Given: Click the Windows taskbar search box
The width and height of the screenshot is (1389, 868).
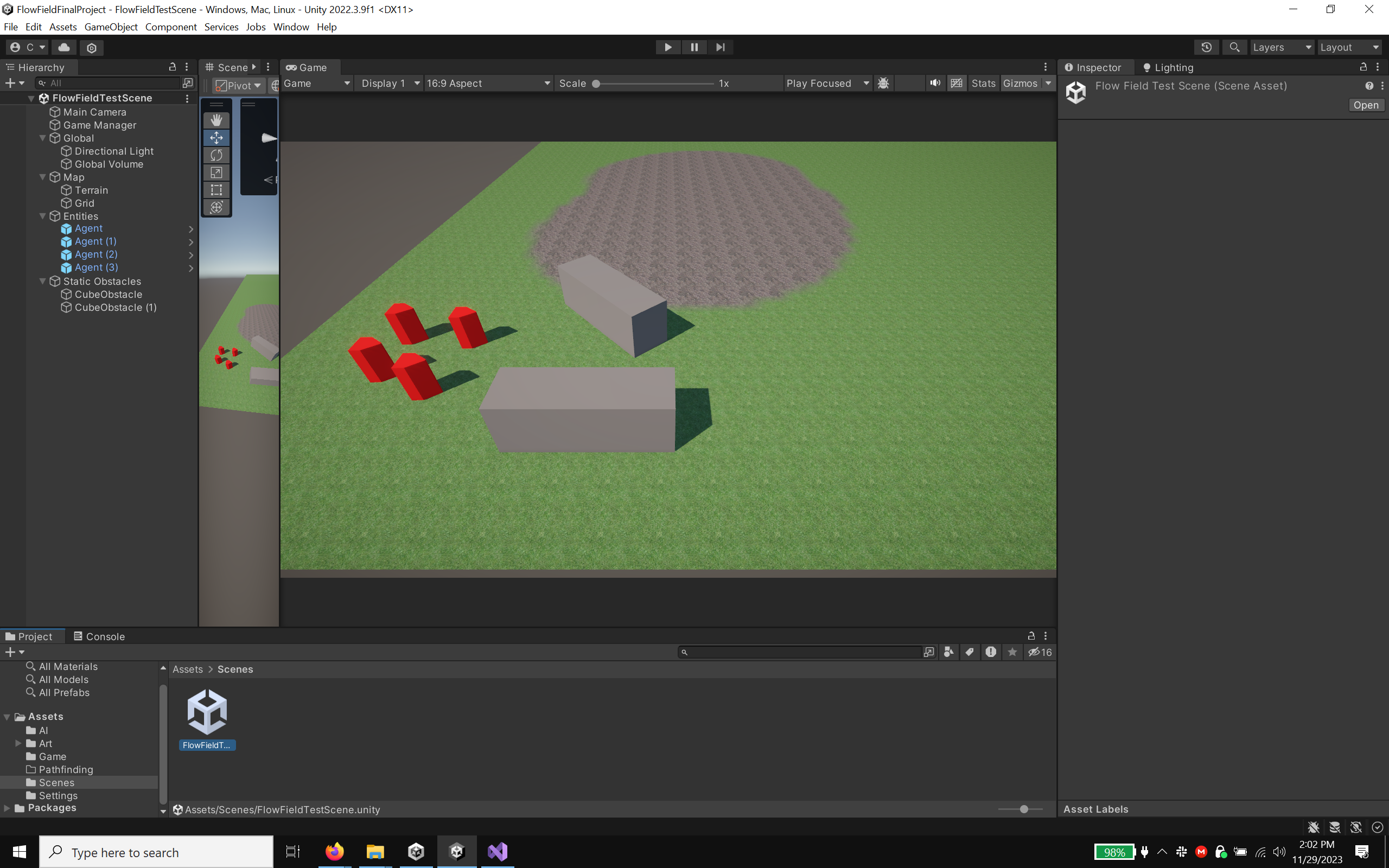Looking at the screenshot, I should tap(156, 852).
